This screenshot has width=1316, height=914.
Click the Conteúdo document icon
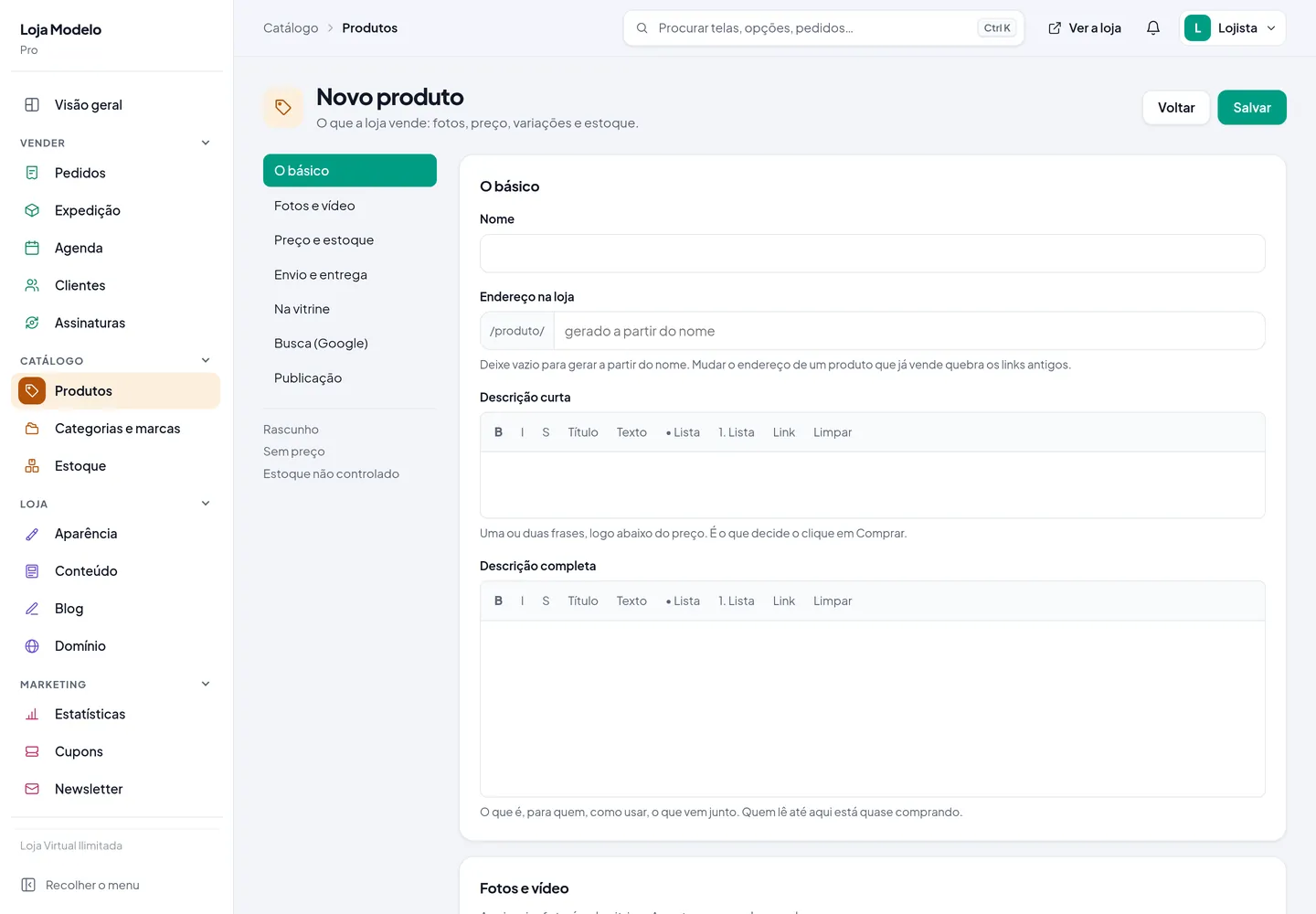(32, 571)
